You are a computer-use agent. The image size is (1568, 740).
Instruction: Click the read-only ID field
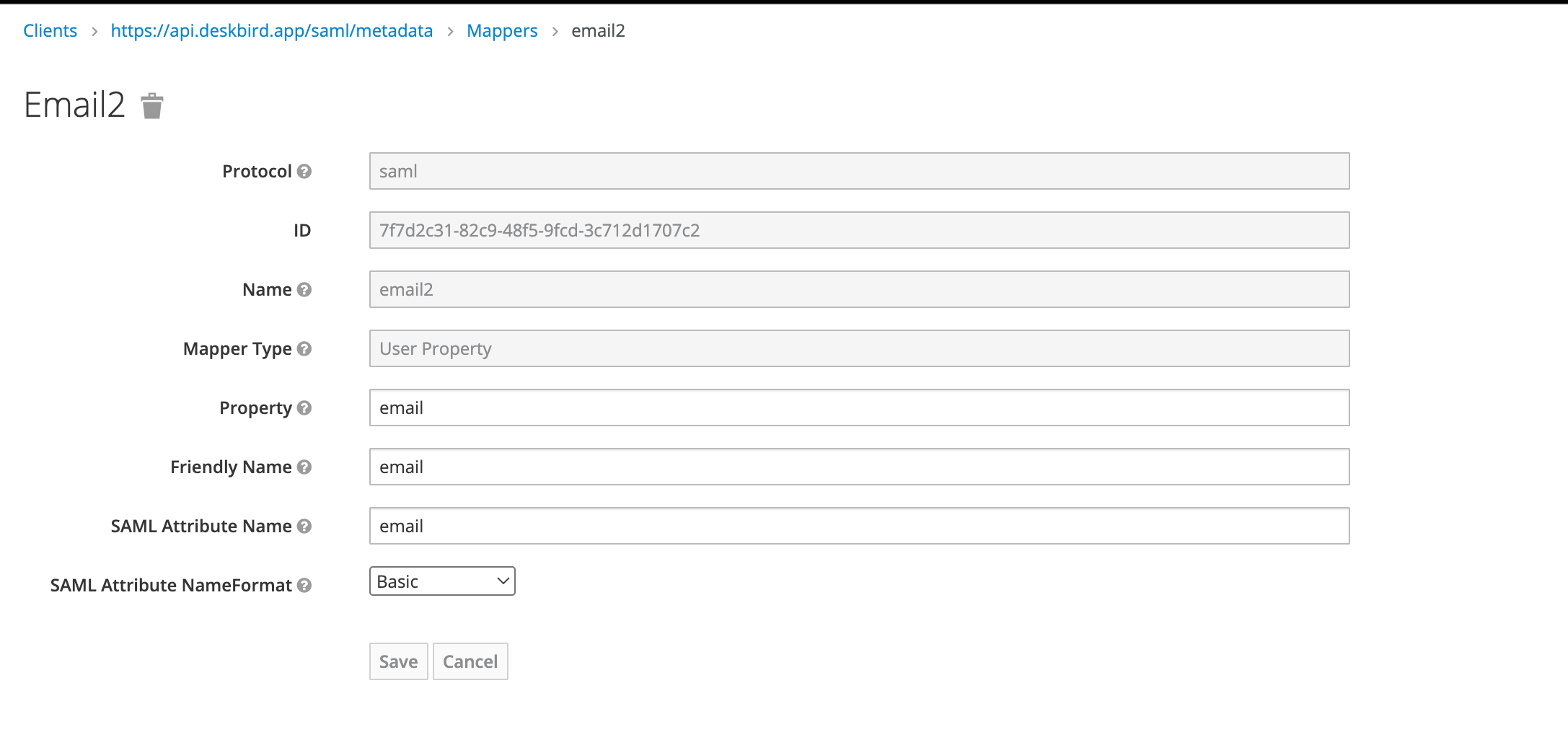(x=859, y=230)
